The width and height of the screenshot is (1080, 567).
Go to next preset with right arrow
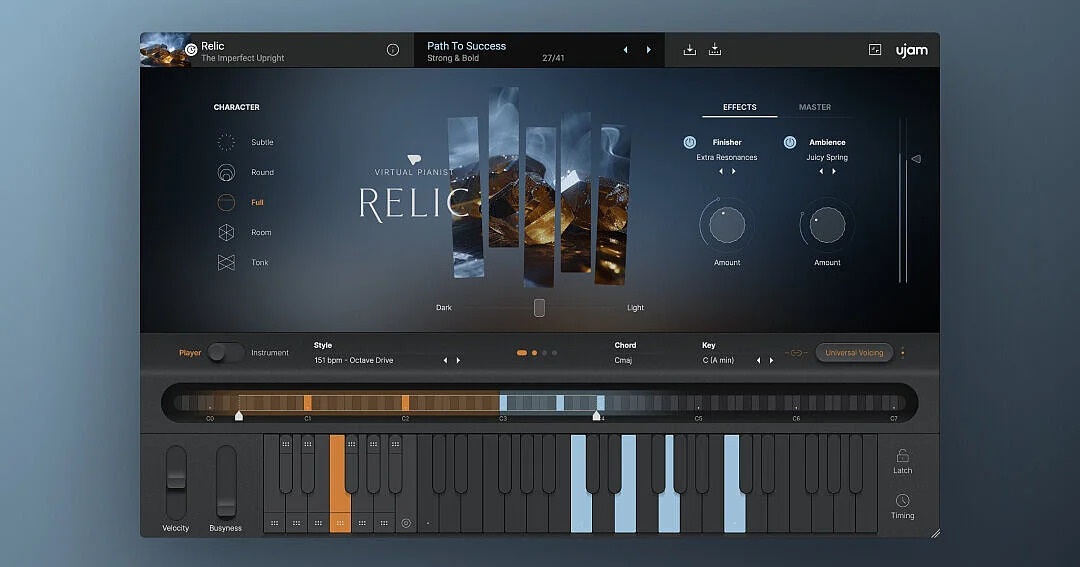648,50
